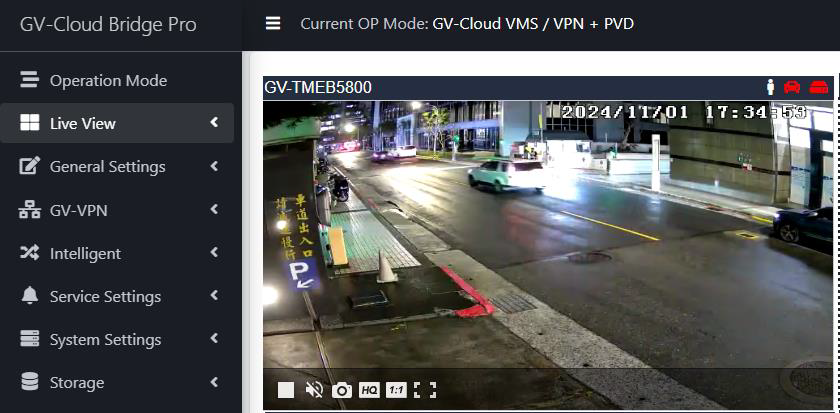840x413 pixels.
Task: Toggle the muted speaker audio icon
Action: 314,390
